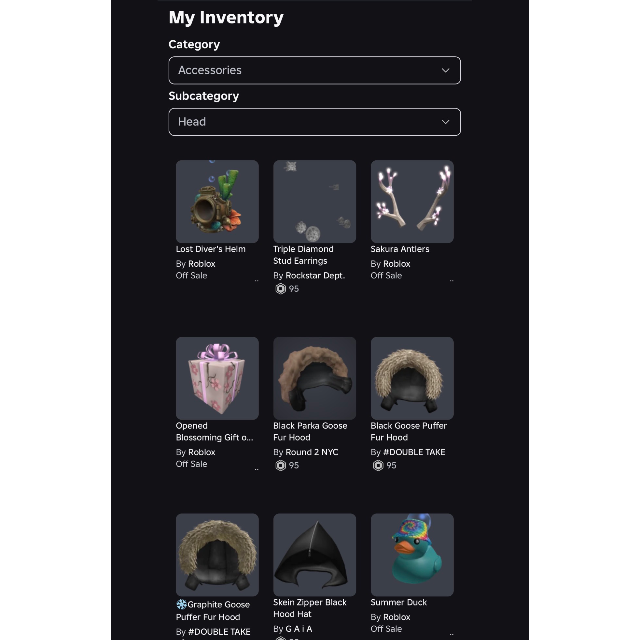
Task: Open the Graphite Goose Puffer Fur Hood image
Action: click(x=217, y=555)
